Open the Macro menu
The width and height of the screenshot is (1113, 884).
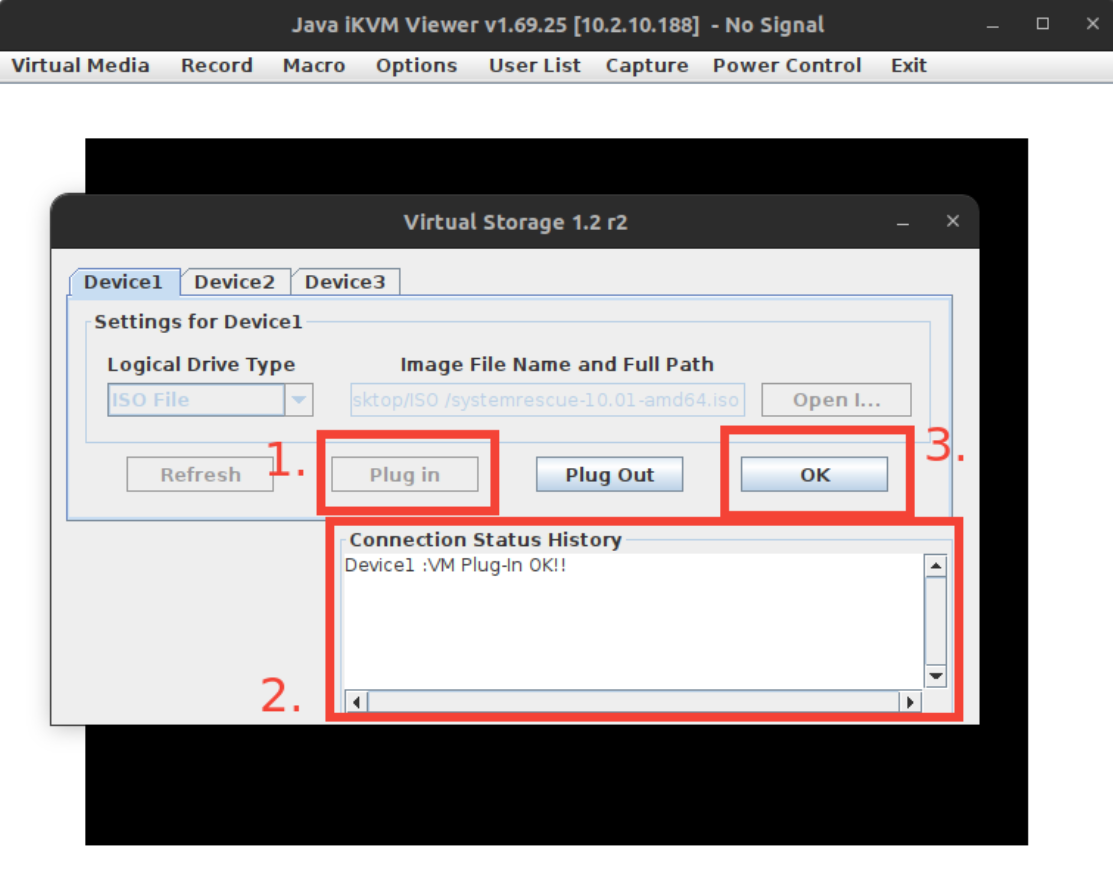point(314,66)
